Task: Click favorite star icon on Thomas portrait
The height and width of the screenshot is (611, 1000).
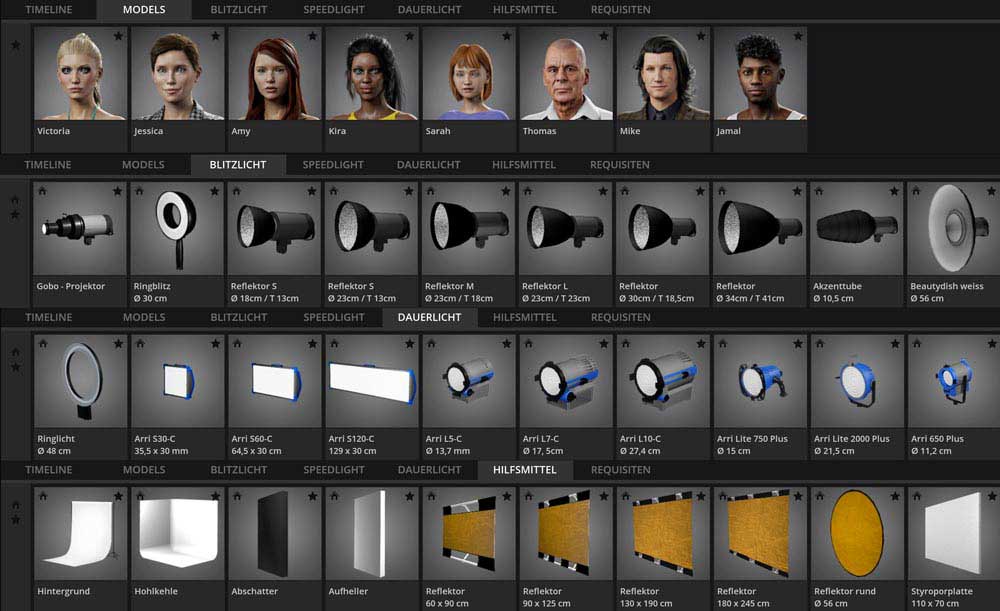Action: (603, 36)
